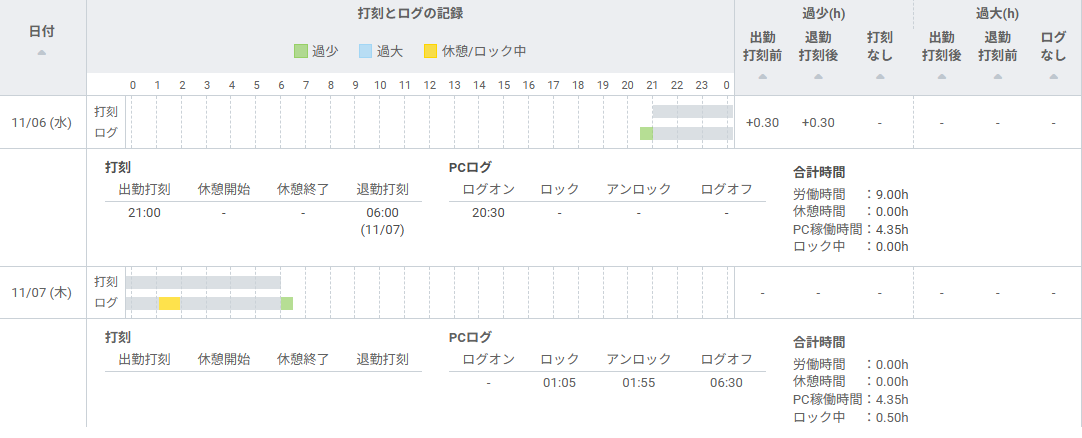This screenshot has height=438, width=1082.
Task: Click green 過少 segment in 11/07 log row
Action: 287,303
